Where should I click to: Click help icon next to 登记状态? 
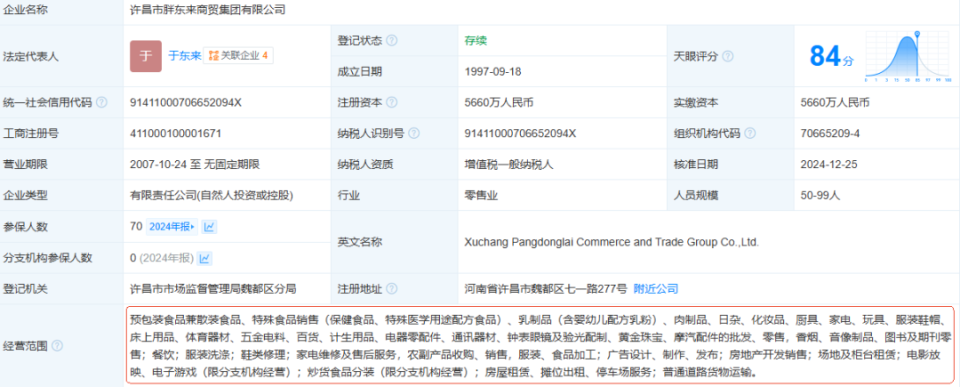391,40
